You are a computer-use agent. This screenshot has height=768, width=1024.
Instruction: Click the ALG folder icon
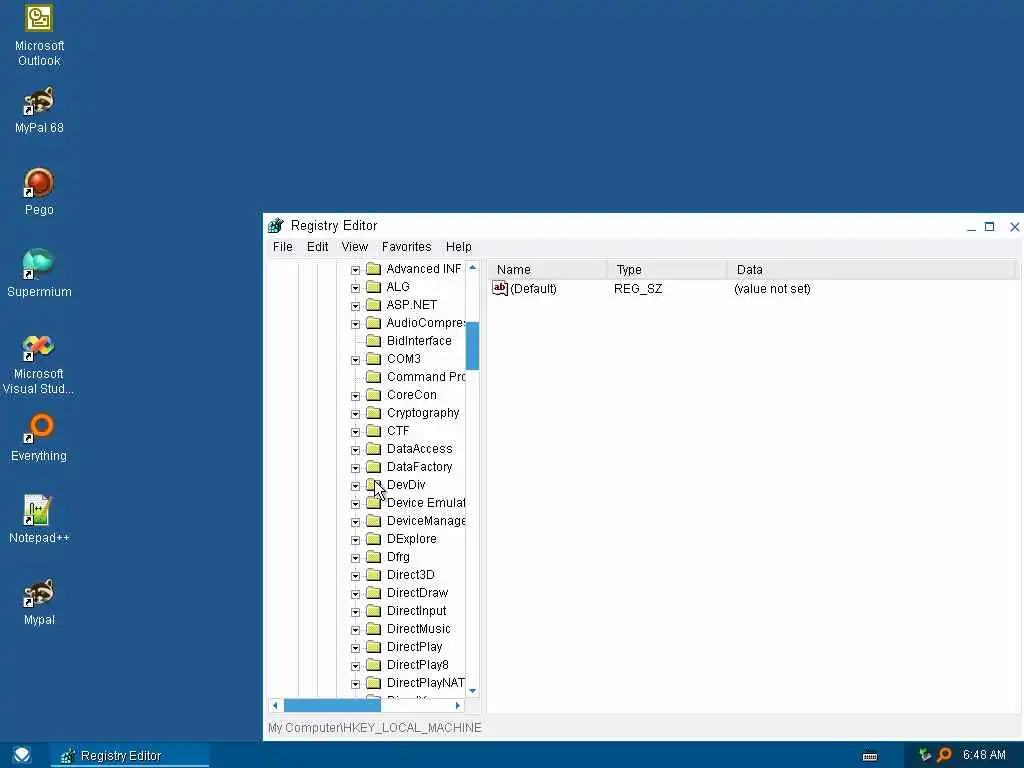(x=374, y=287)
